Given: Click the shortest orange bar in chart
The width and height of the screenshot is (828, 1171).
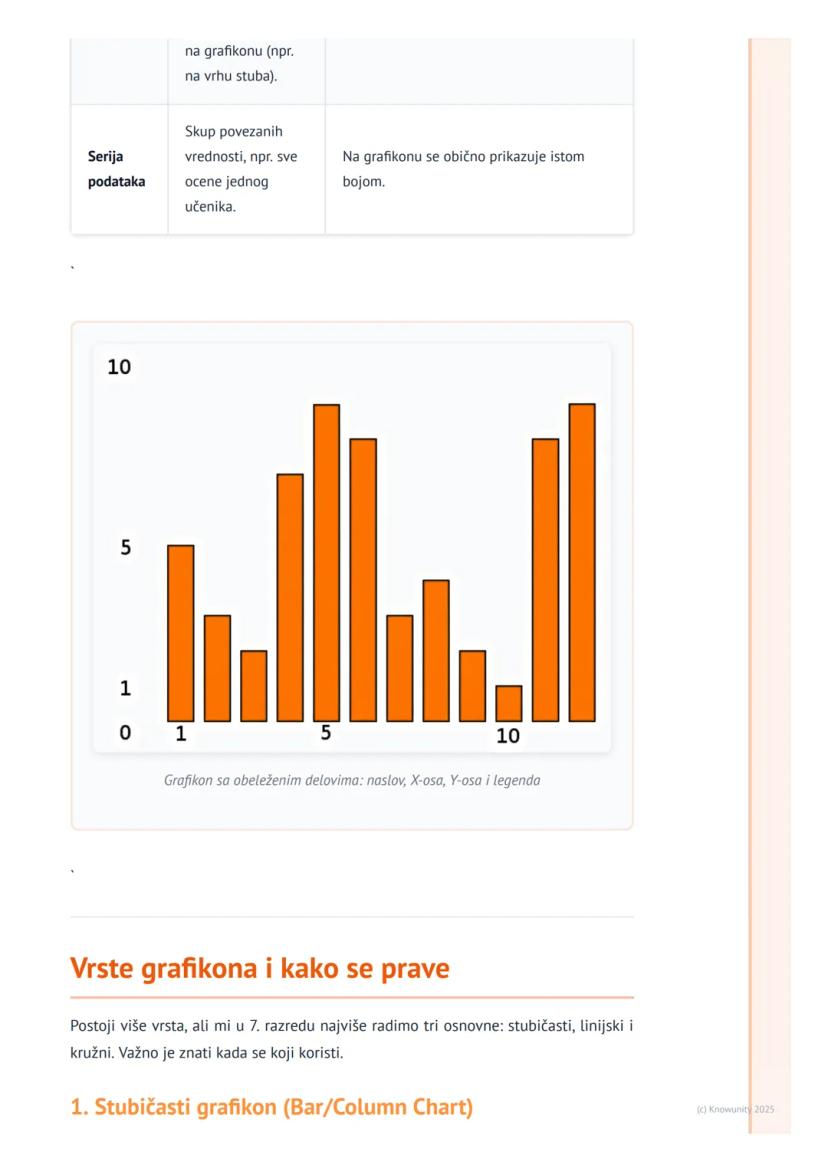Looking at the screenshot, I should [509, 703].
